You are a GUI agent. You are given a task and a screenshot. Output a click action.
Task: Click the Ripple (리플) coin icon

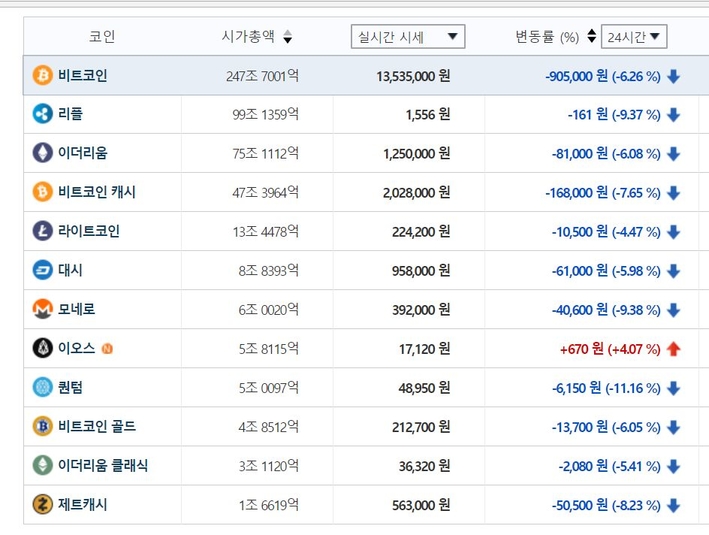click(43, 114)
